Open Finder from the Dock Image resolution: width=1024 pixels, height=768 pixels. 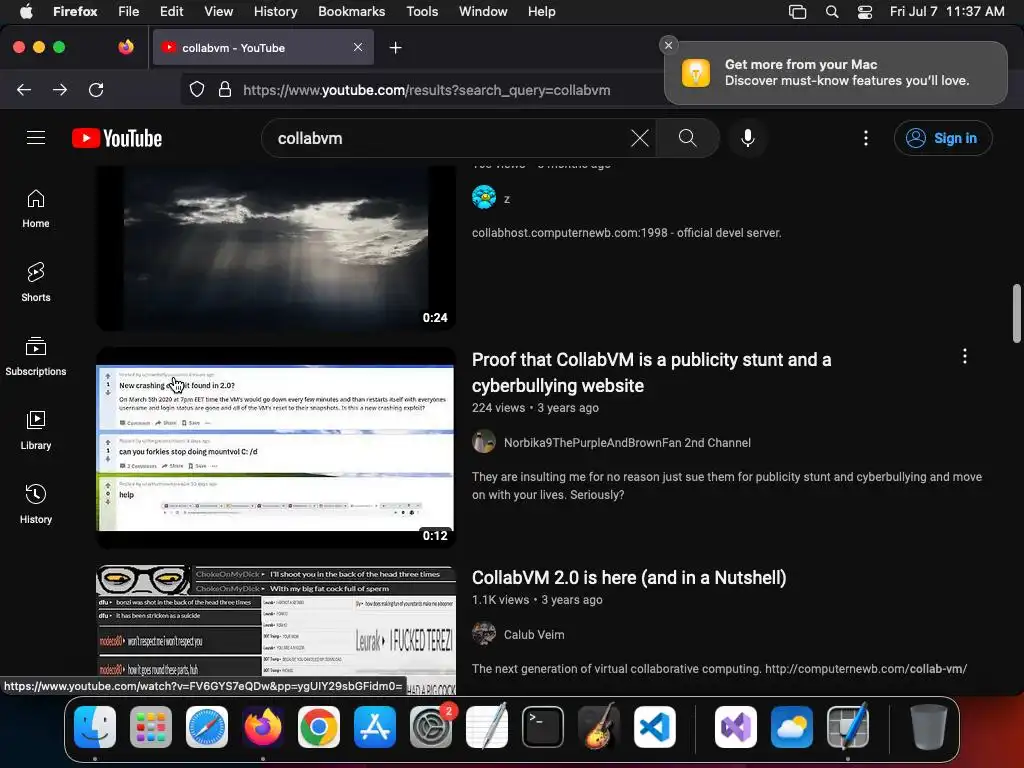pos(95,727)
